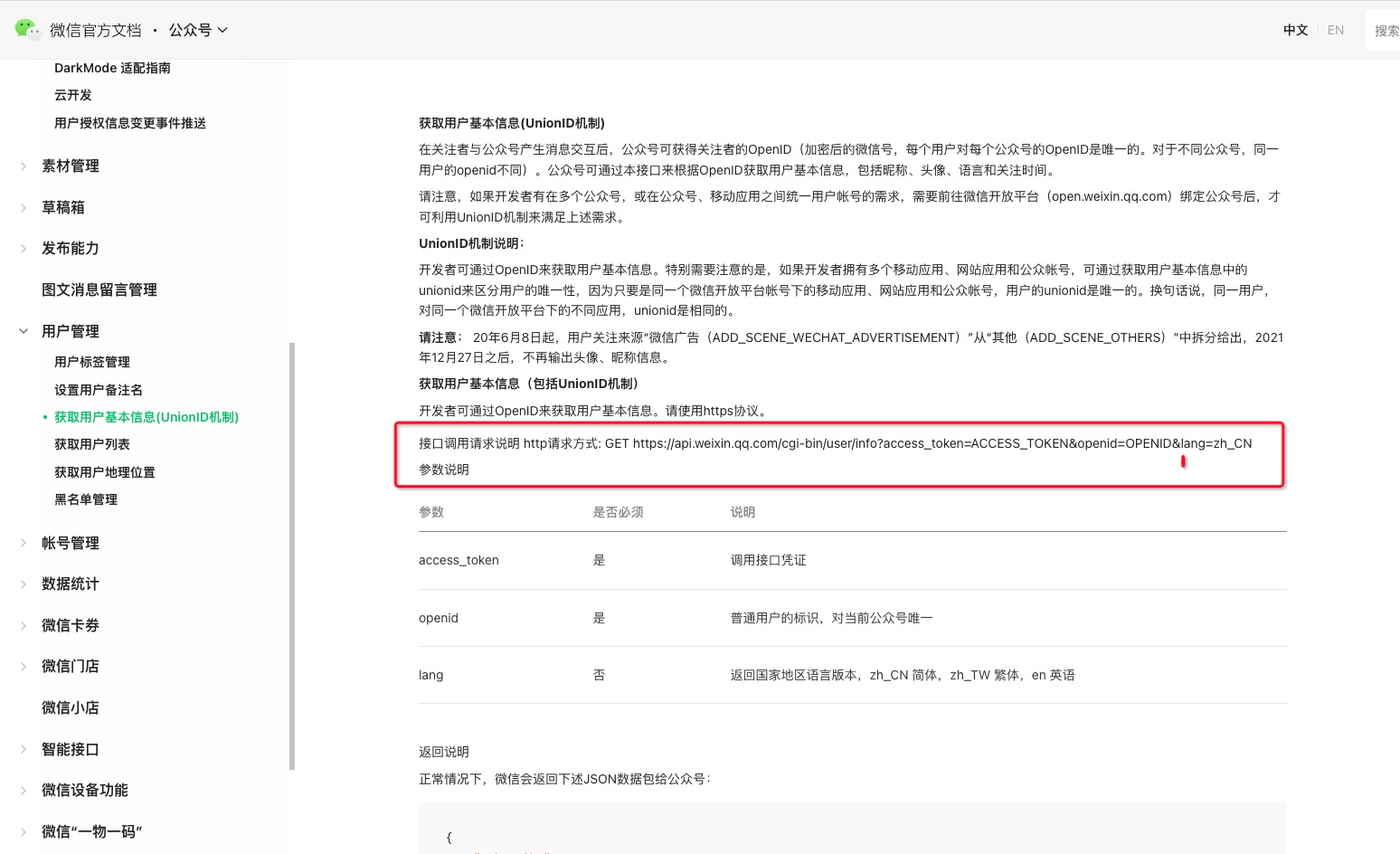This screenshot has width=1400, height=854.
Task: Click the UnionID机制说明 subheading
Action: 472,243
